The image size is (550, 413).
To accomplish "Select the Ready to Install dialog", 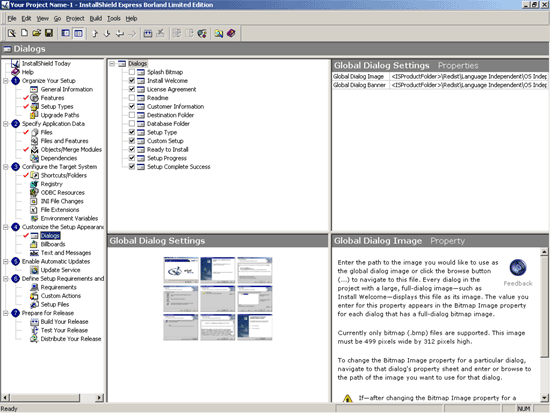I will tap(167, 149).
